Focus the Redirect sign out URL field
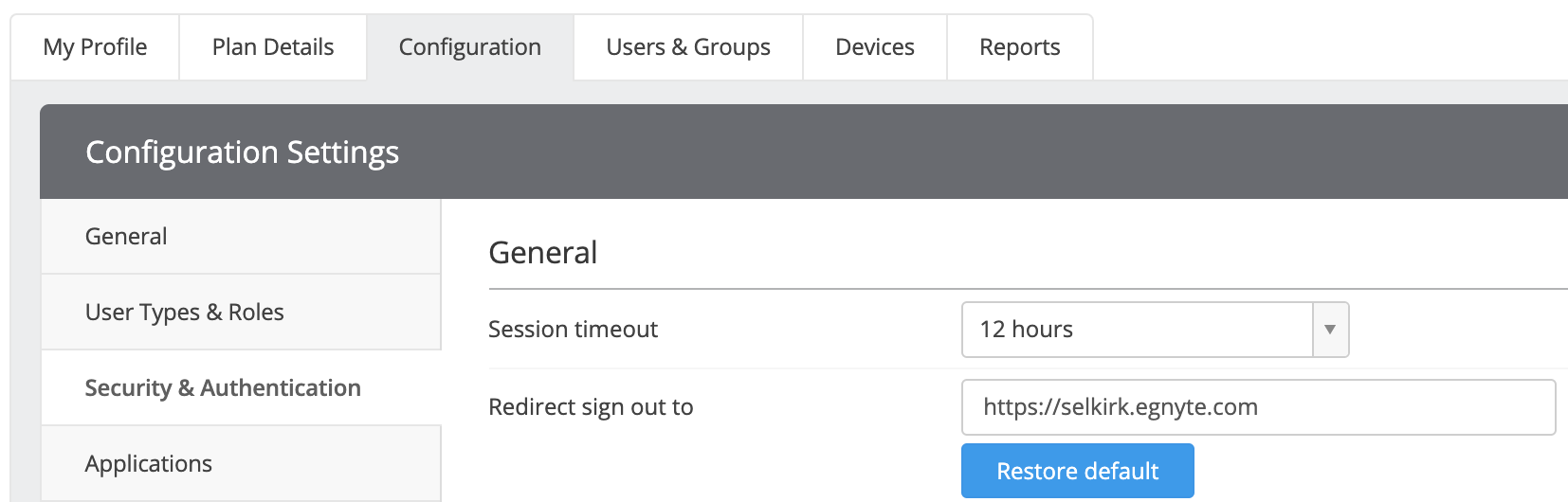Screen dimensions: 1568x502 coord(1258,407)
